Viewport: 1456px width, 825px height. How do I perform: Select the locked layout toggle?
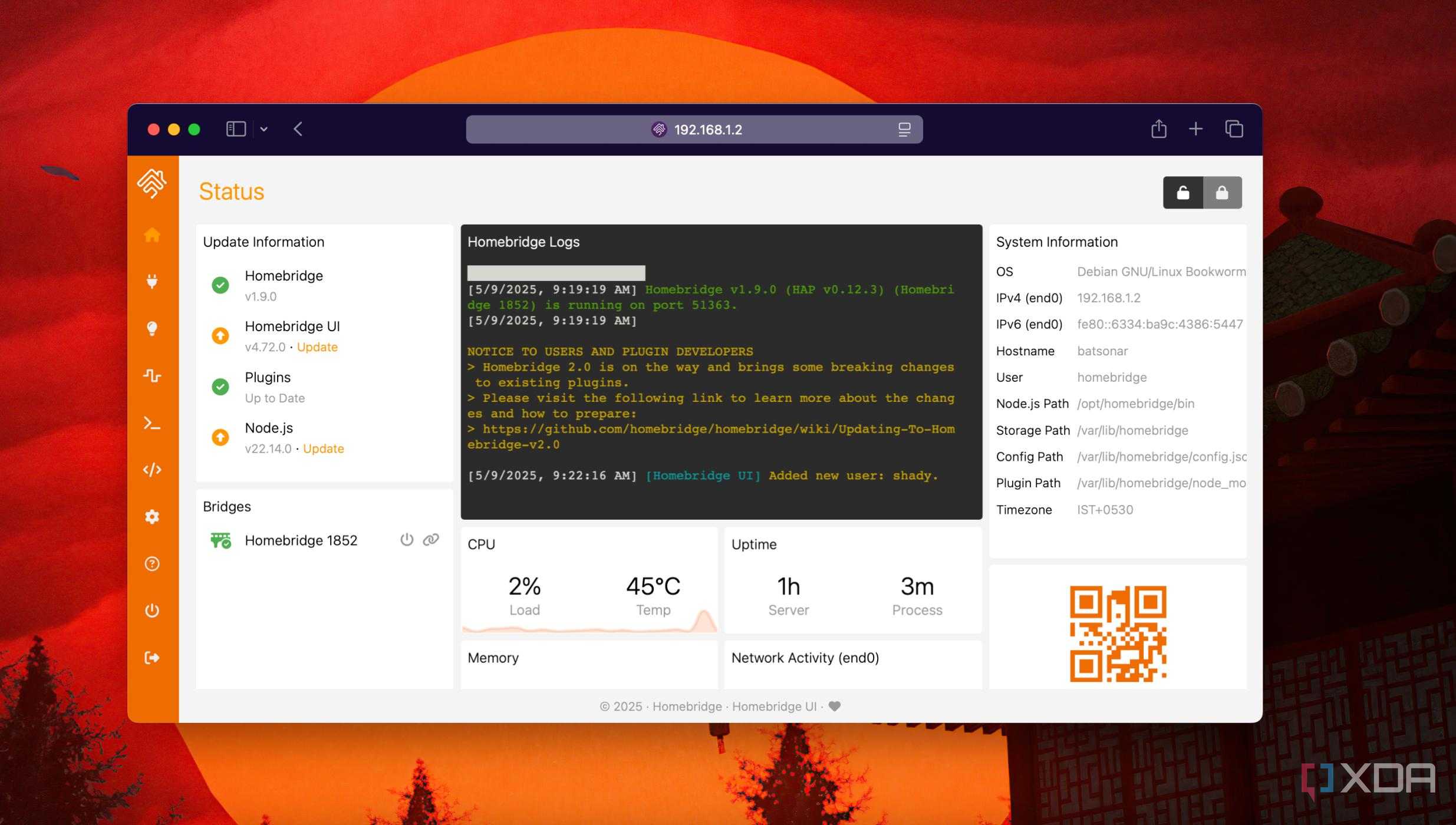click(1223, 193)
